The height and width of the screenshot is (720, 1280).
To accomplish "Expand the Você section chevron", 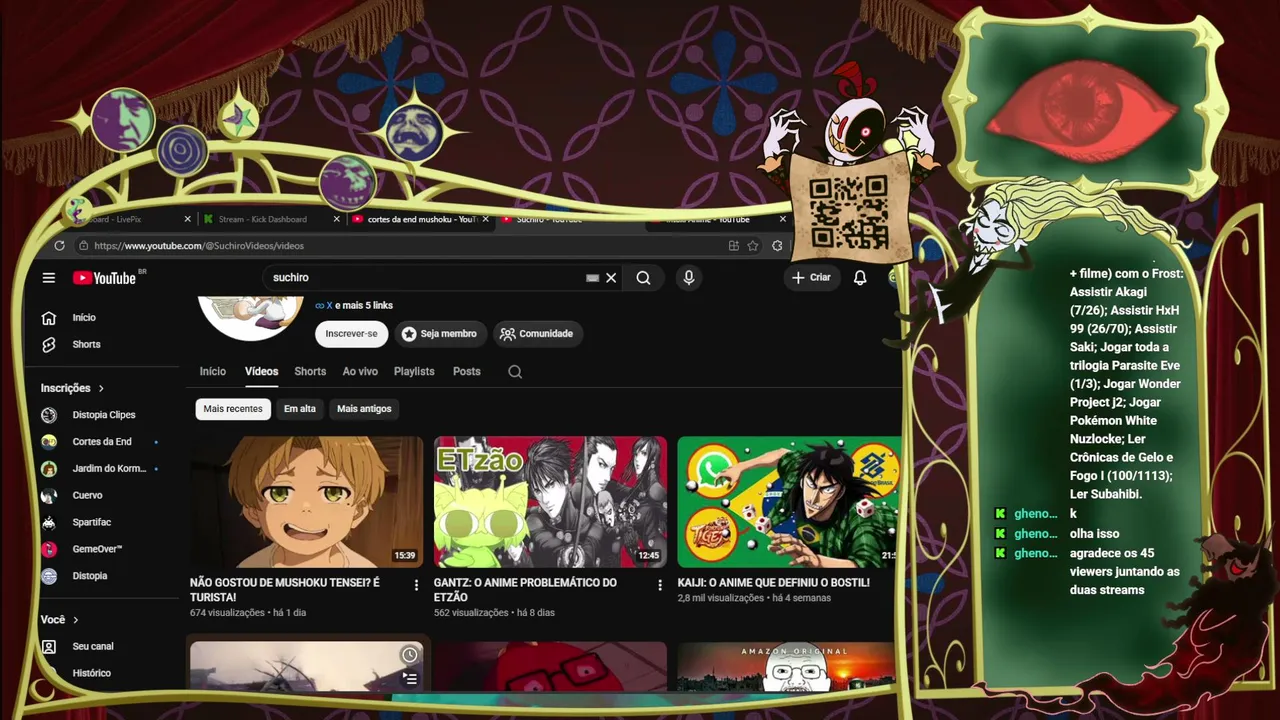I will tap(75, 620).
